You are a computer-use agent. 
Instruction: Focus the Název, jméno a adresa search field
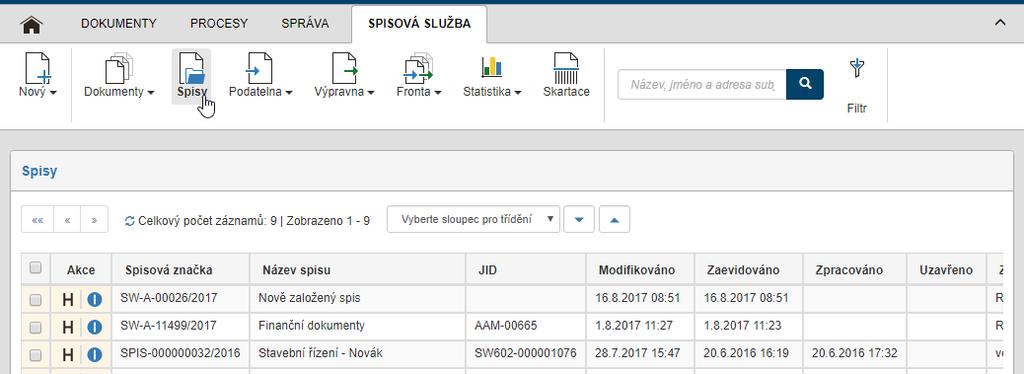point(702,84)
